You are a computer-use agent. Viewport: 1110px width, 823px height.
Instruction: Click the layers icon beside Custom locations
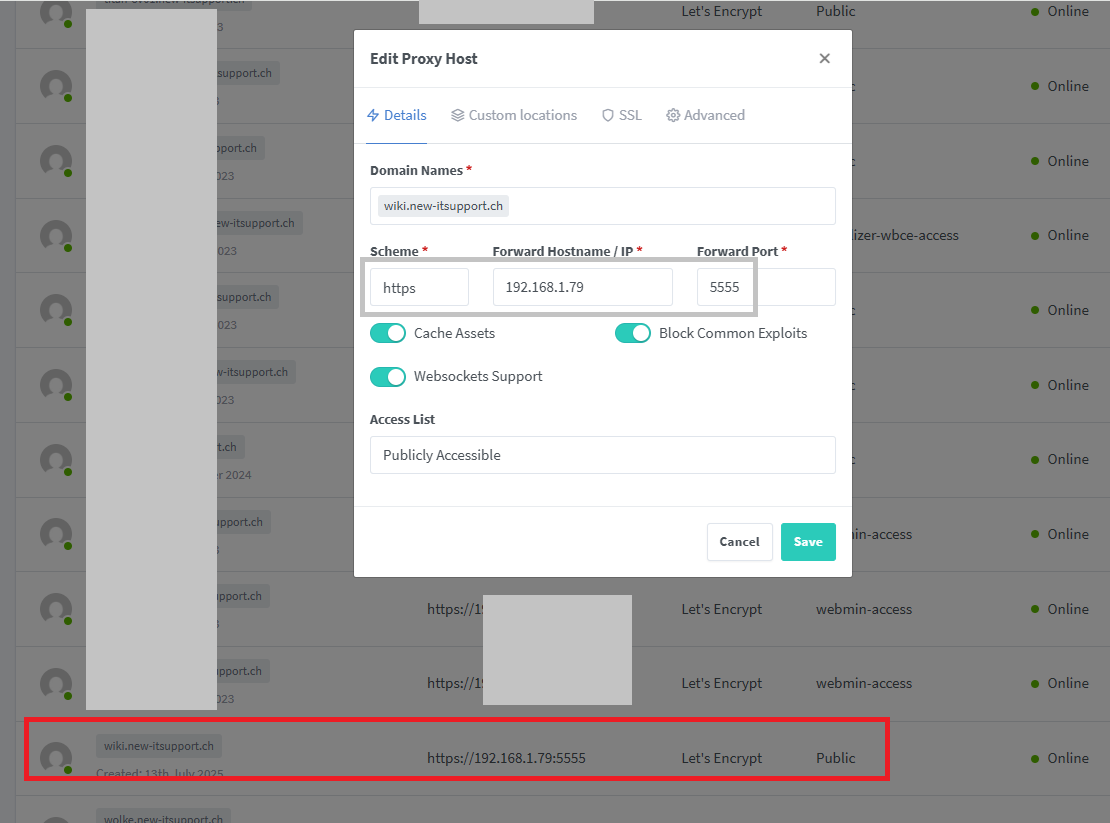458,115
